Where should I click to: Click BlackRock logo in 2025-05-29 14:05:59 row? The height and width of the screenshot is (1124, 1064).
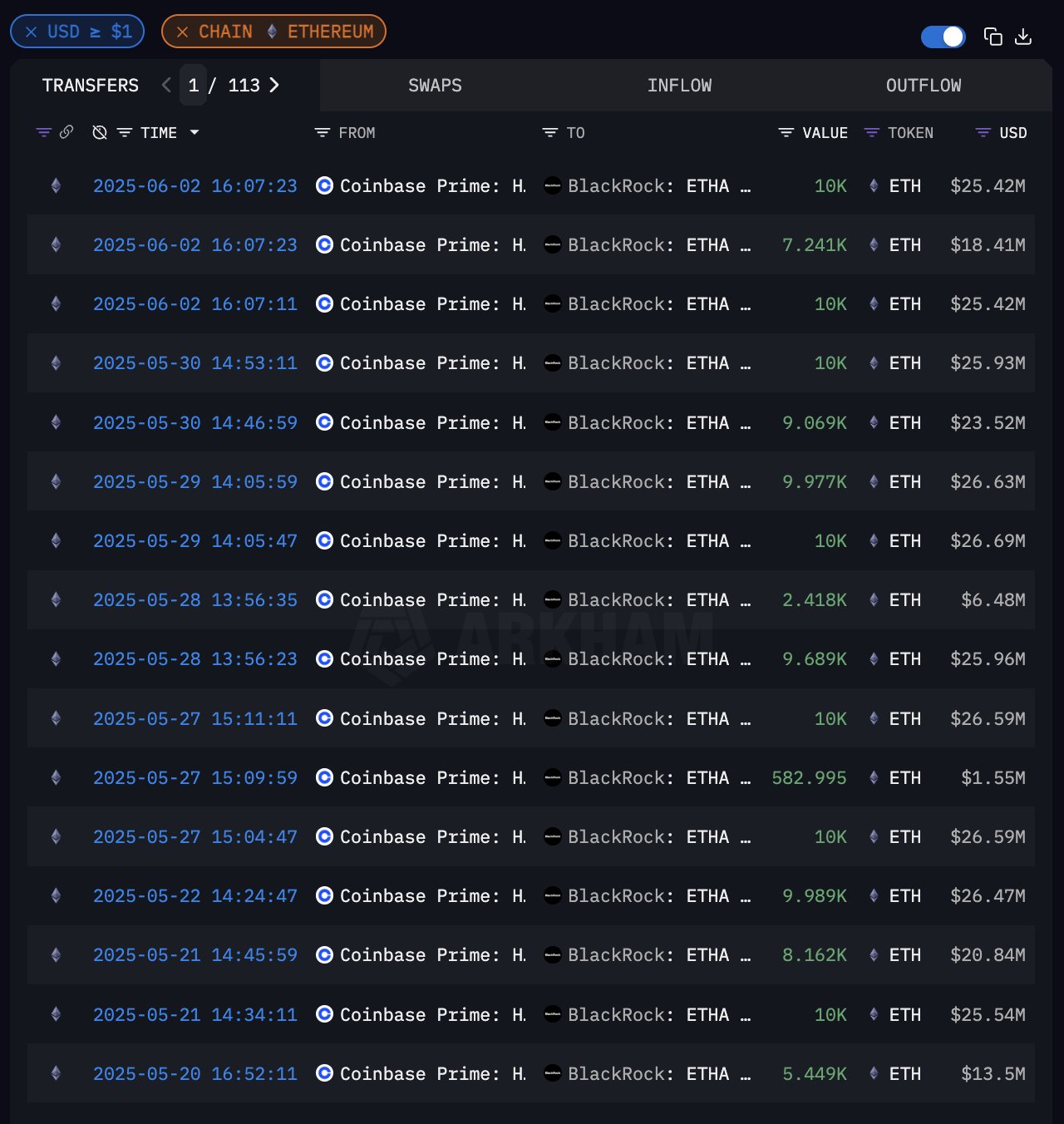(x=552, y=481)
